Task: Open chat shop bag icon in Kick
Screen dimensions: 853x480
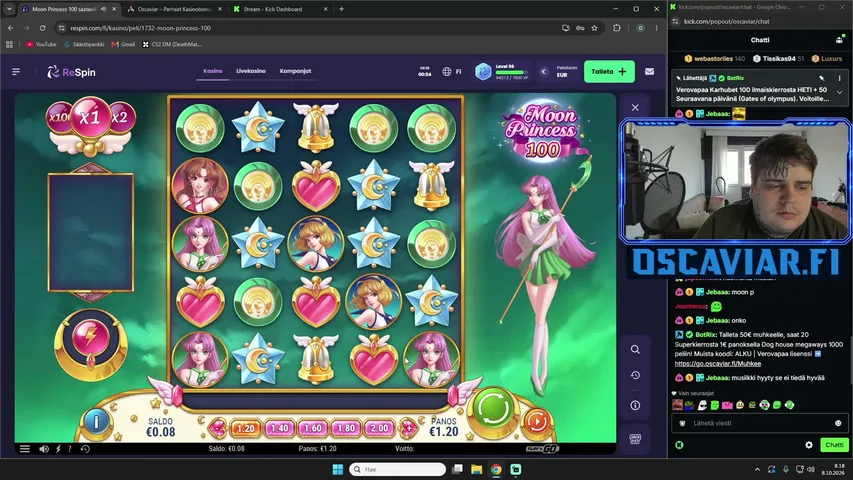Action: tap(839, 40)
